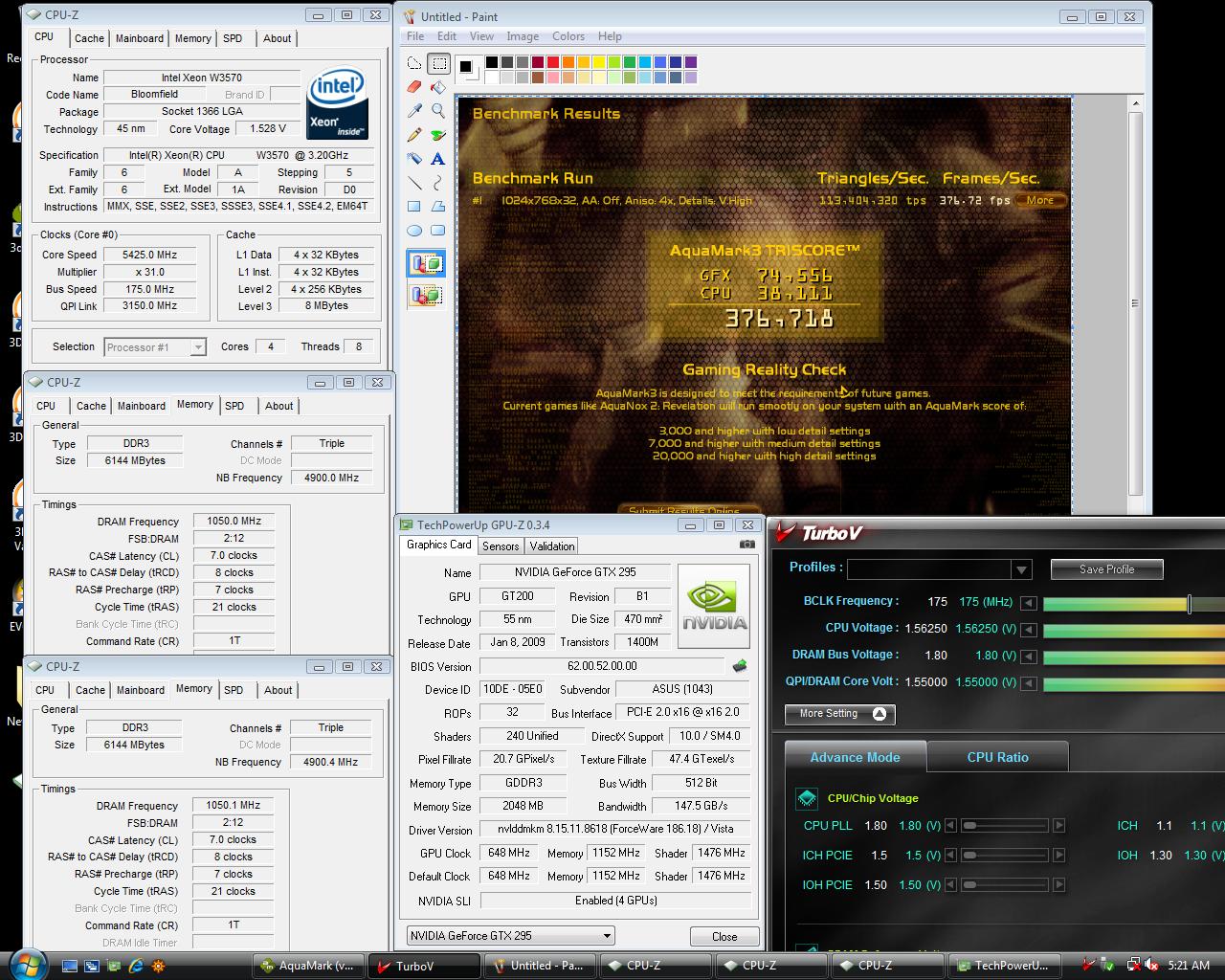Click the GPU-Z screenshot camera icon
This screenshot has width=1225, height=980.
pos(747,545)
